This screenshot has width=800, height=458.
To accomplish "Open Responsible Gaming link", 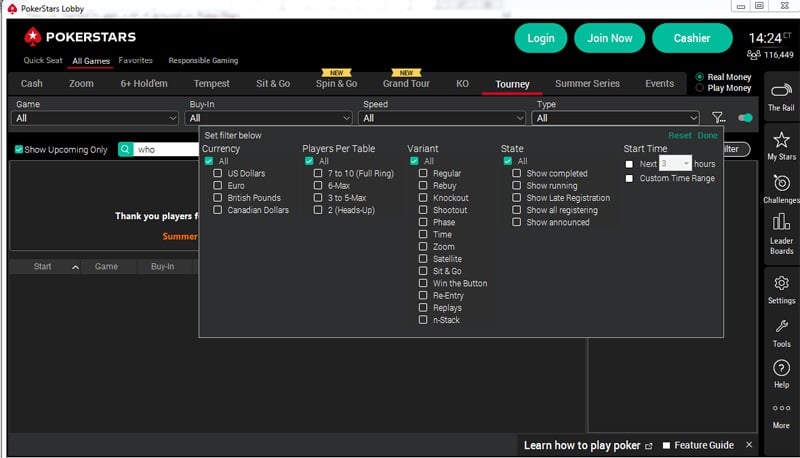I will coord(203,60).
